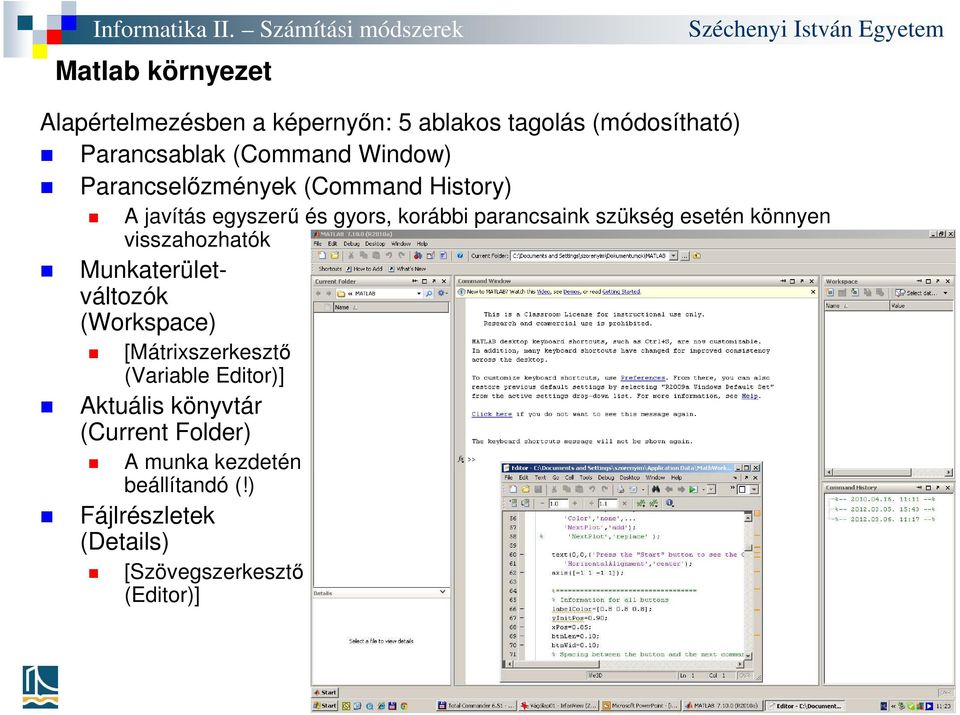Open layout dropdown at Editor toolbar right end
The width and height of the screenshot is (960, 715).
click(754, 489)
